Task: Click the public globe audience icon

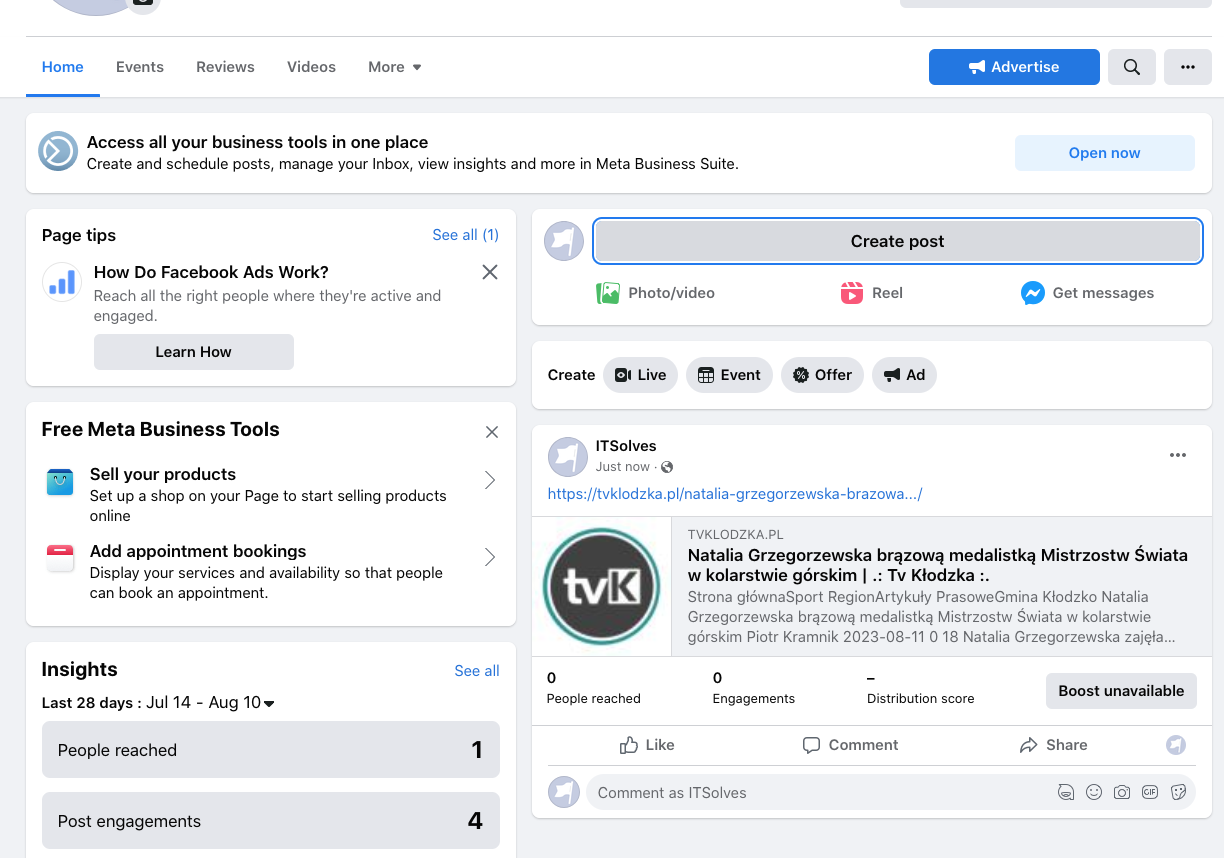Action: pyautogui.click(x=667, y=467)
